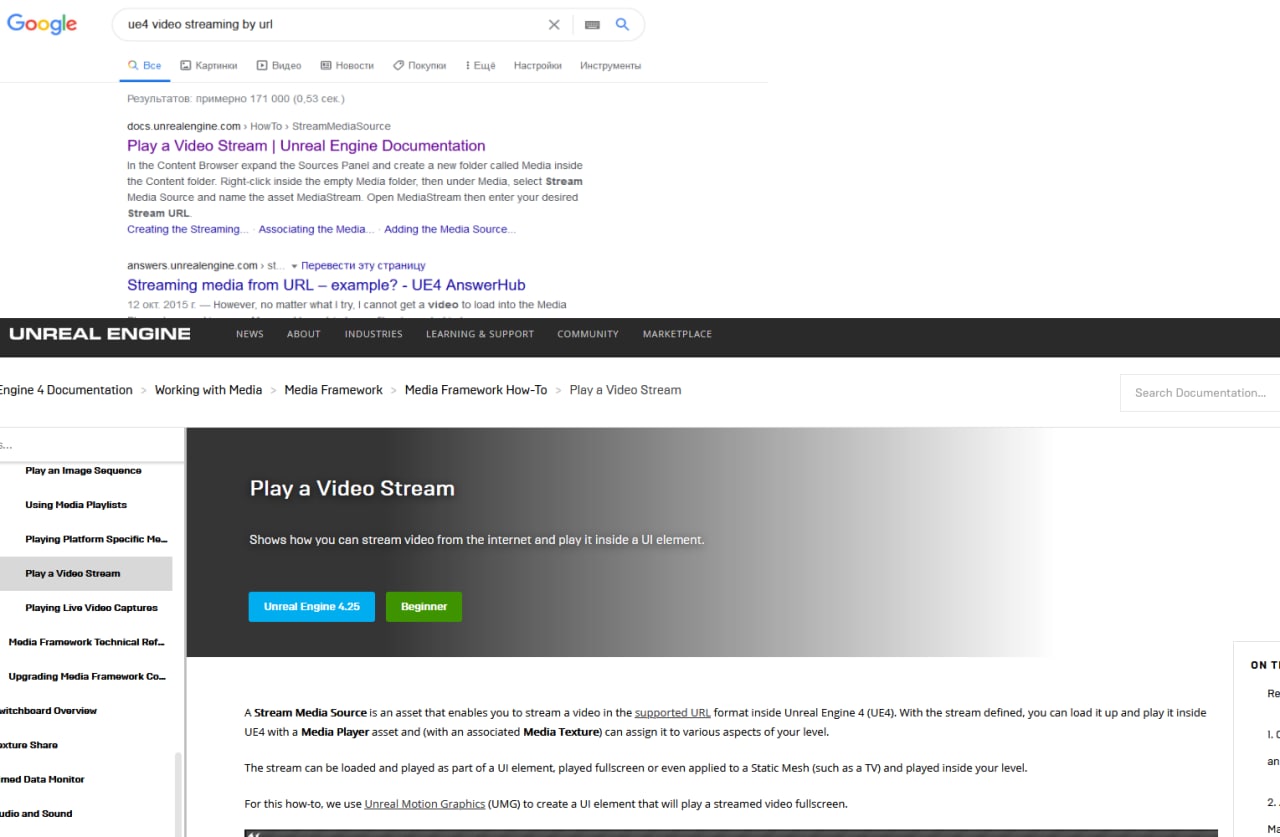Click the green Beginner button
Viewport: 1280px width, 837px height.
(x=424, y=607)
